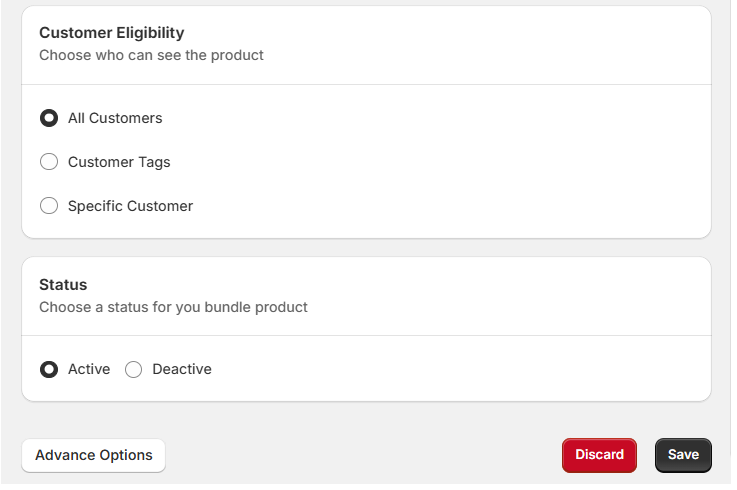Click the divider line under the Status description
Image resolution: width=737 pixels, height=490 pixels.
(x=366, y=335)
